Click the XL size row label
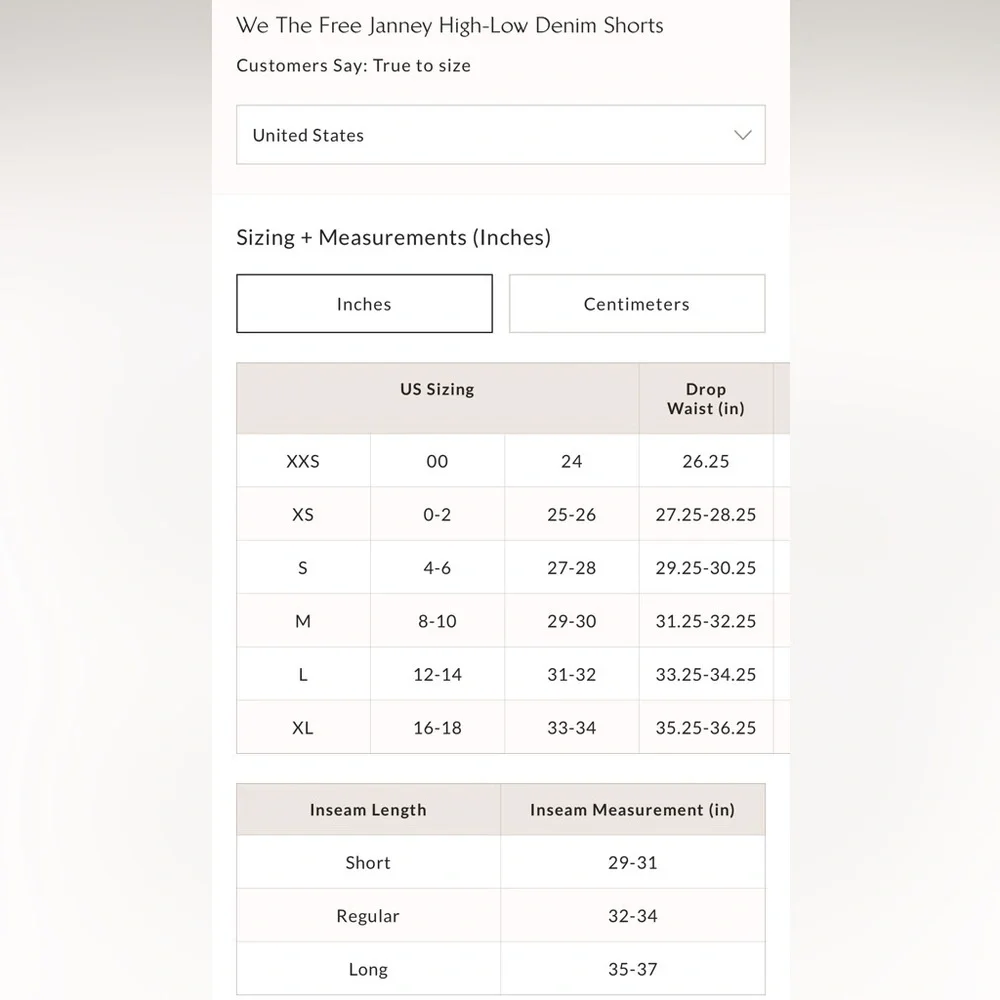The height and width of the screenshot is (1000, 1000). tap(303, 728)
